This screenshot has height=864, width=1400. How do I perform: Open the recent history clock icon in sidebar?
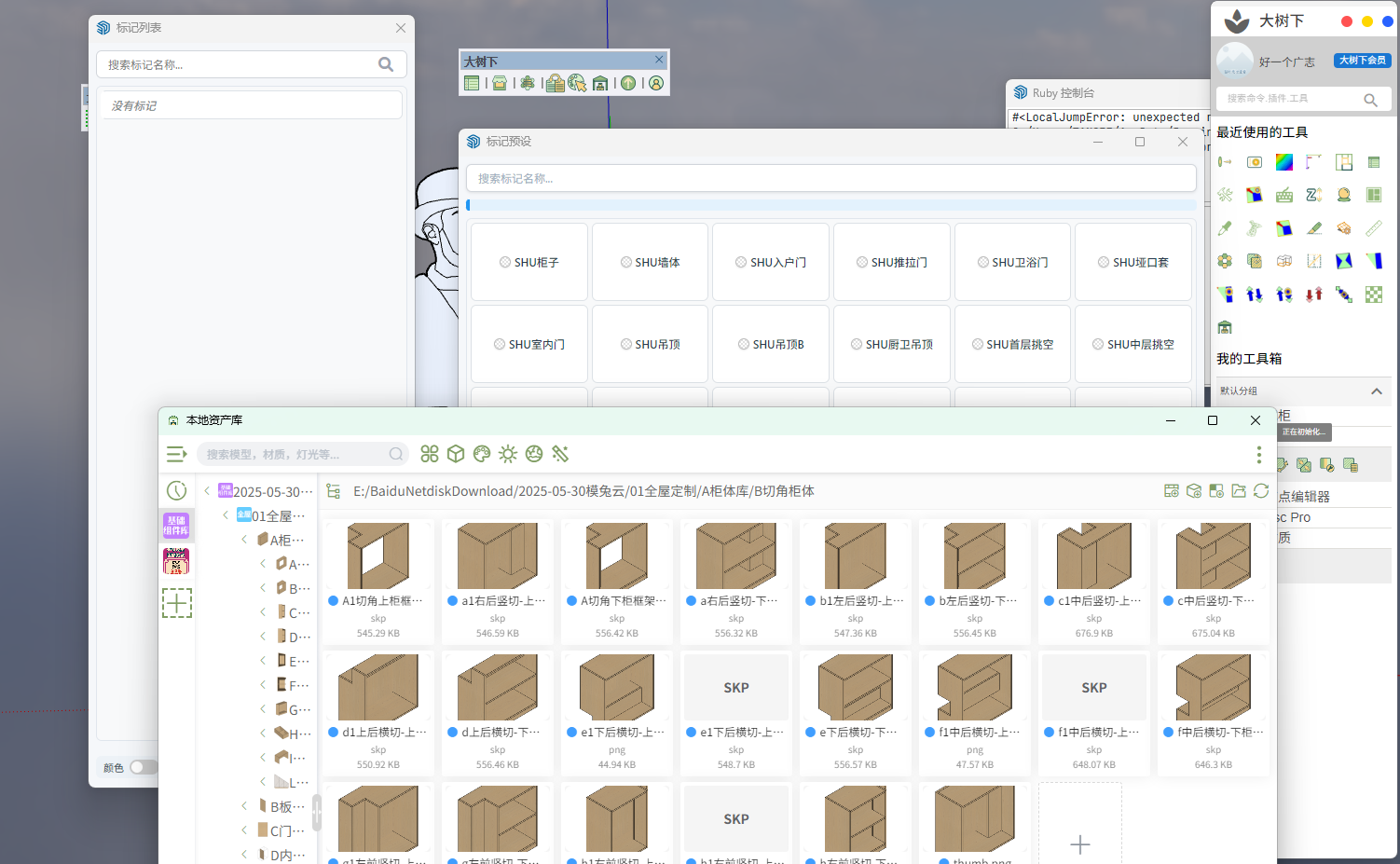[x=176, y=490]
